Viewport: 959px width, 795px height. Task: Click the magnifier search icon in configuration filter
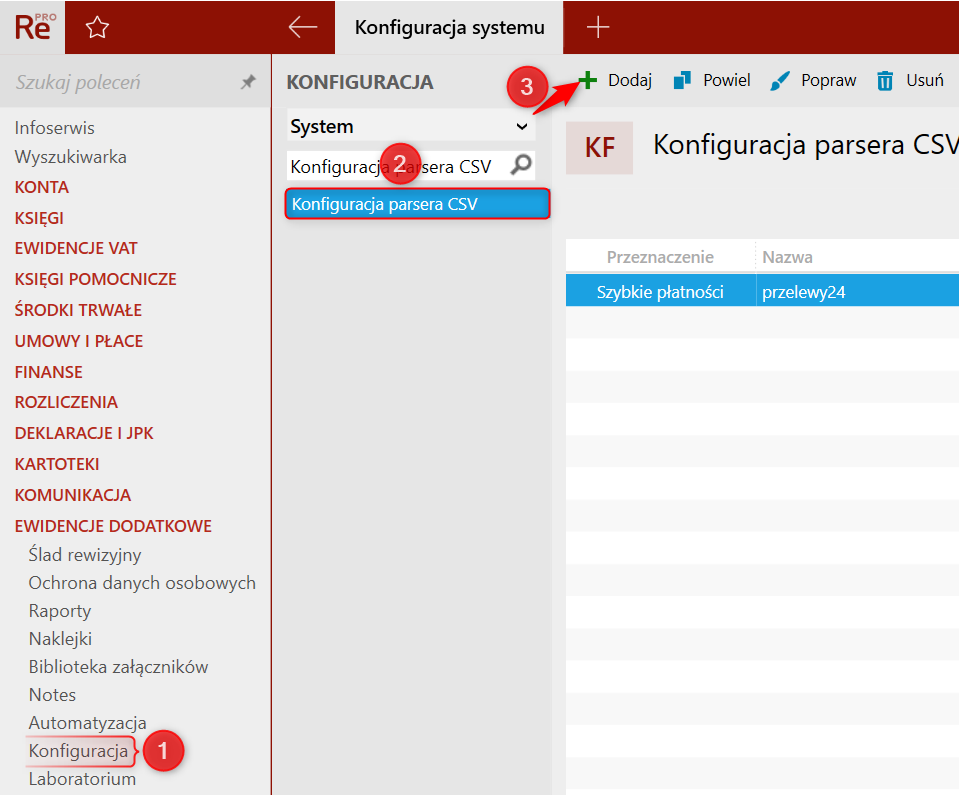click(521, 165)
